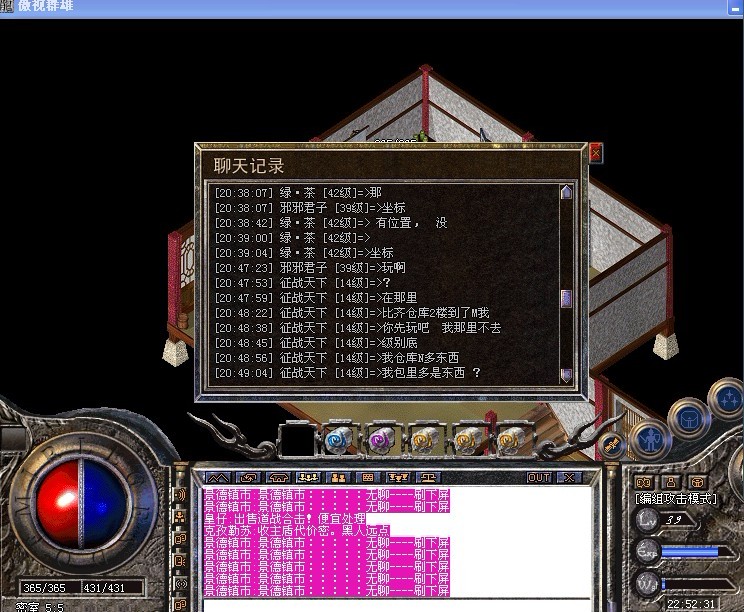Toggle the broadcast sound channel filter
The height and width of the screenshot is (612, 744).
181,495
